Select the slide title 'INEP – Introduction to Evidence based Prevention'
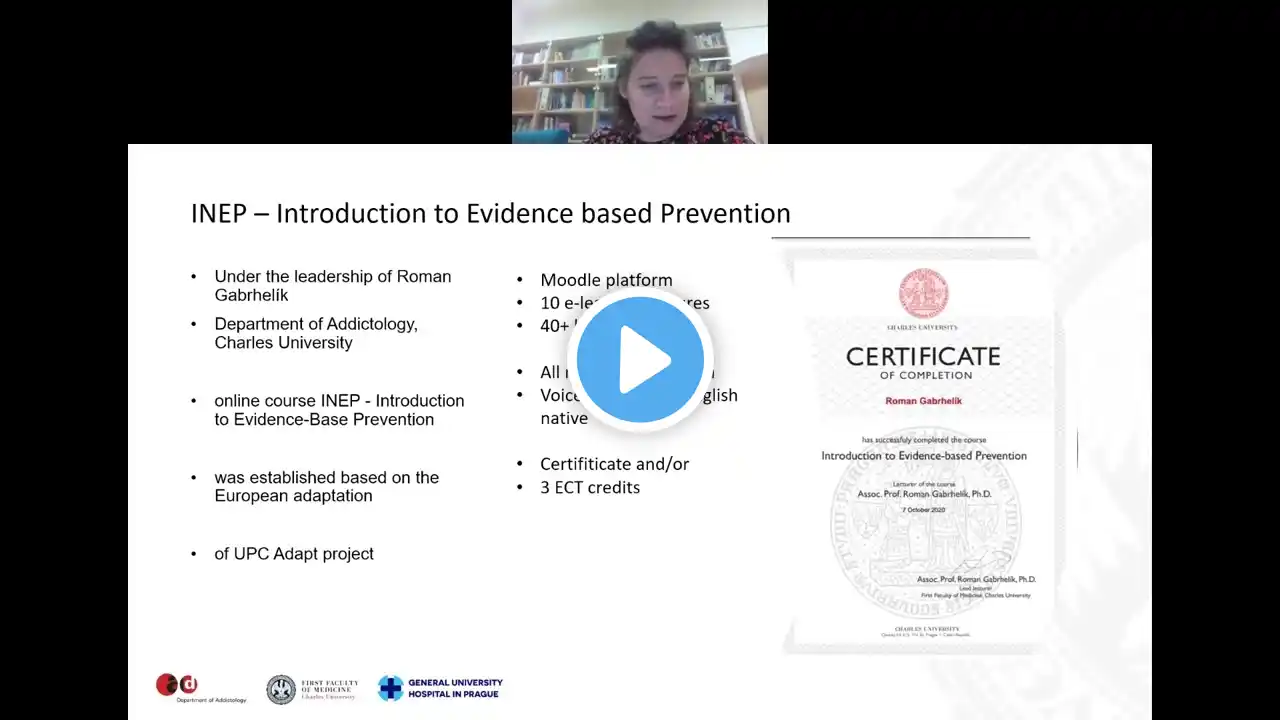1280x720 pixels. (x=491, y=213)
